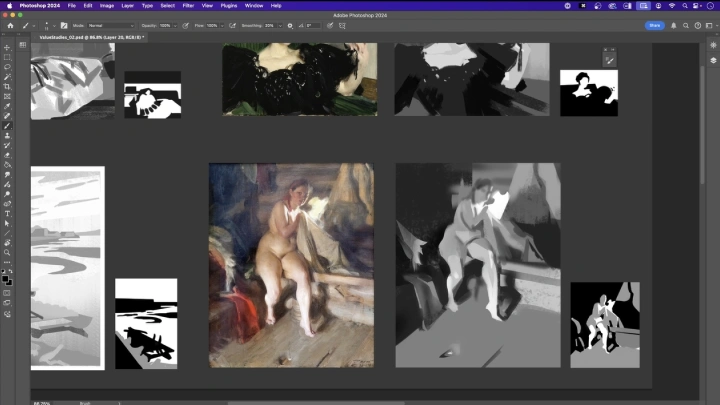
Task: Open the Filter menu
Action: click(x=188, y=5)
